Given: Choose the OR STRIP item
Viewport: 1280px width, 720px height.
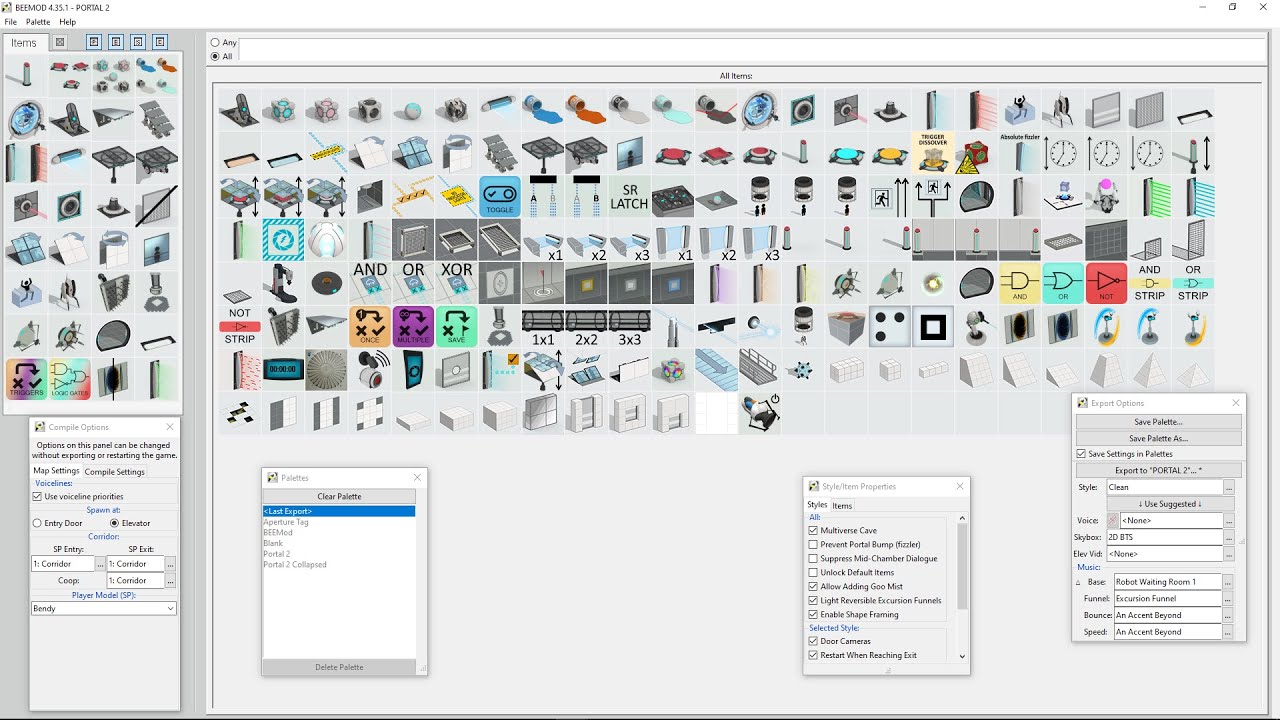Looking at the screenshot, I should (x=1193, y=283).
